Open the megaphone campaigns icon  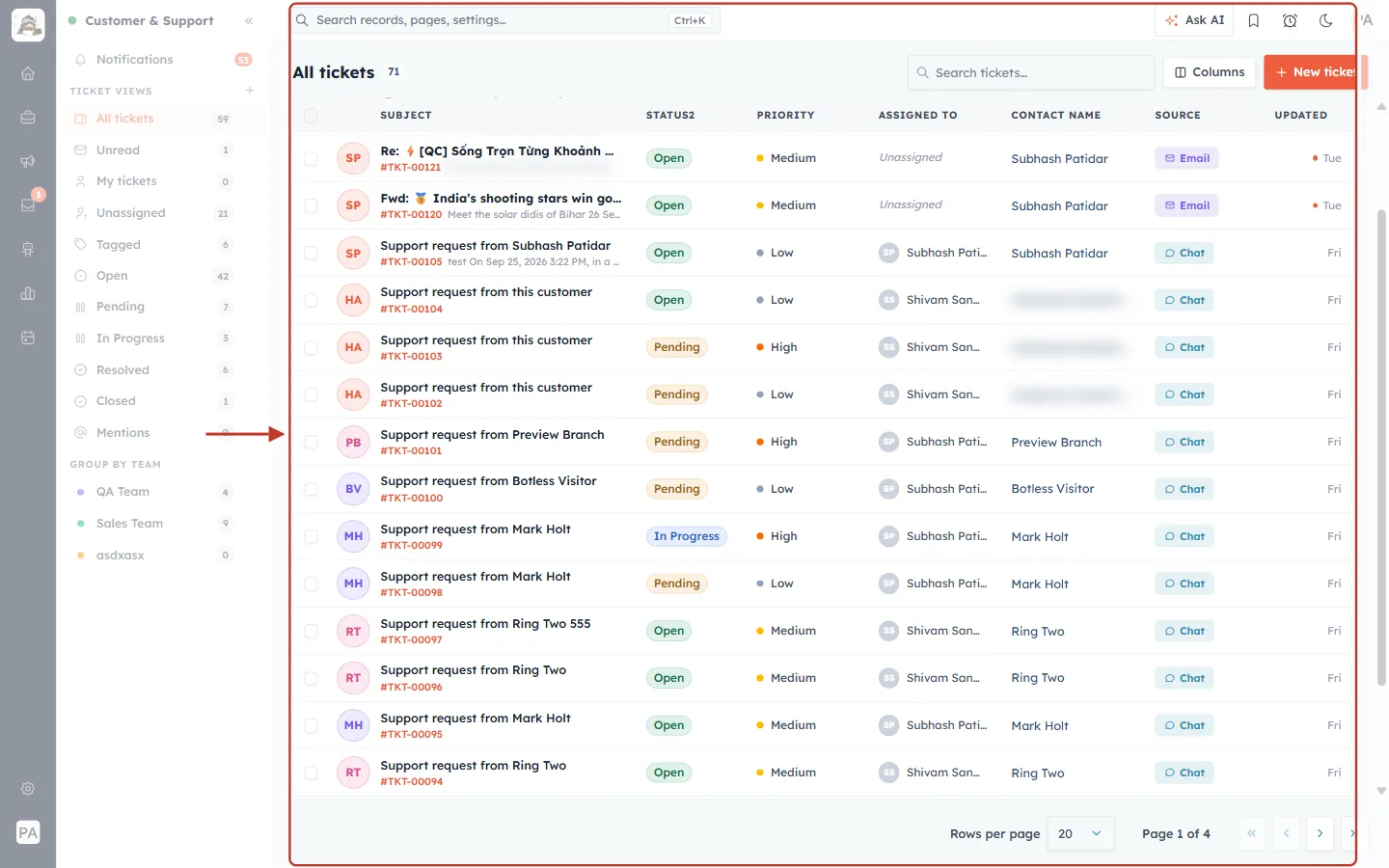[28, 161]
